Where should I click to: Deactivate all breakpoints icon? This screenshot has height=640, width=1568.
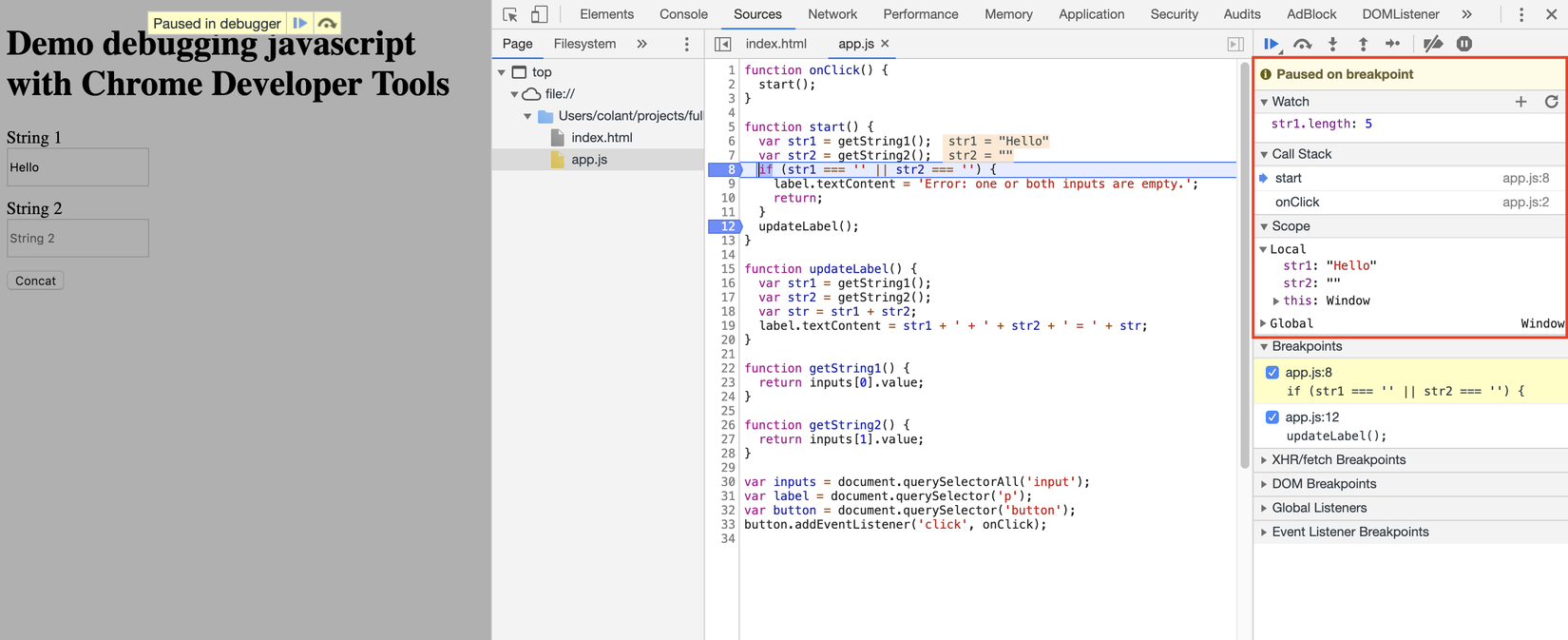(x=1433, y=44)
